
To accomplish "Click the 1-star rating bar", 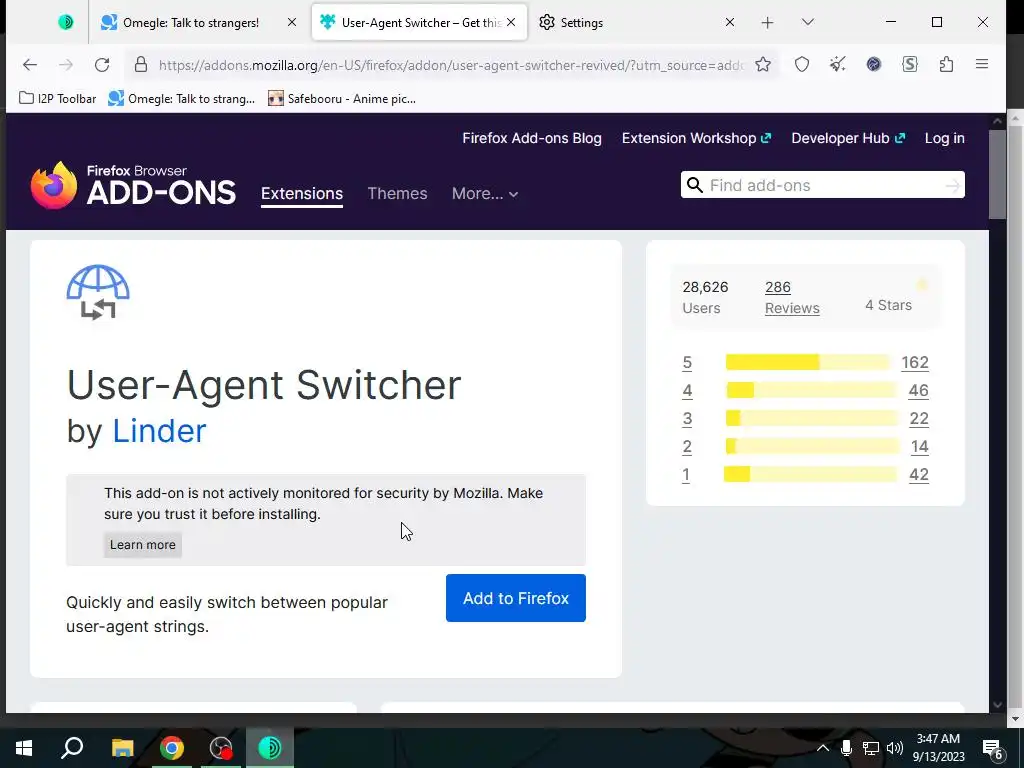I will (810, 474).
